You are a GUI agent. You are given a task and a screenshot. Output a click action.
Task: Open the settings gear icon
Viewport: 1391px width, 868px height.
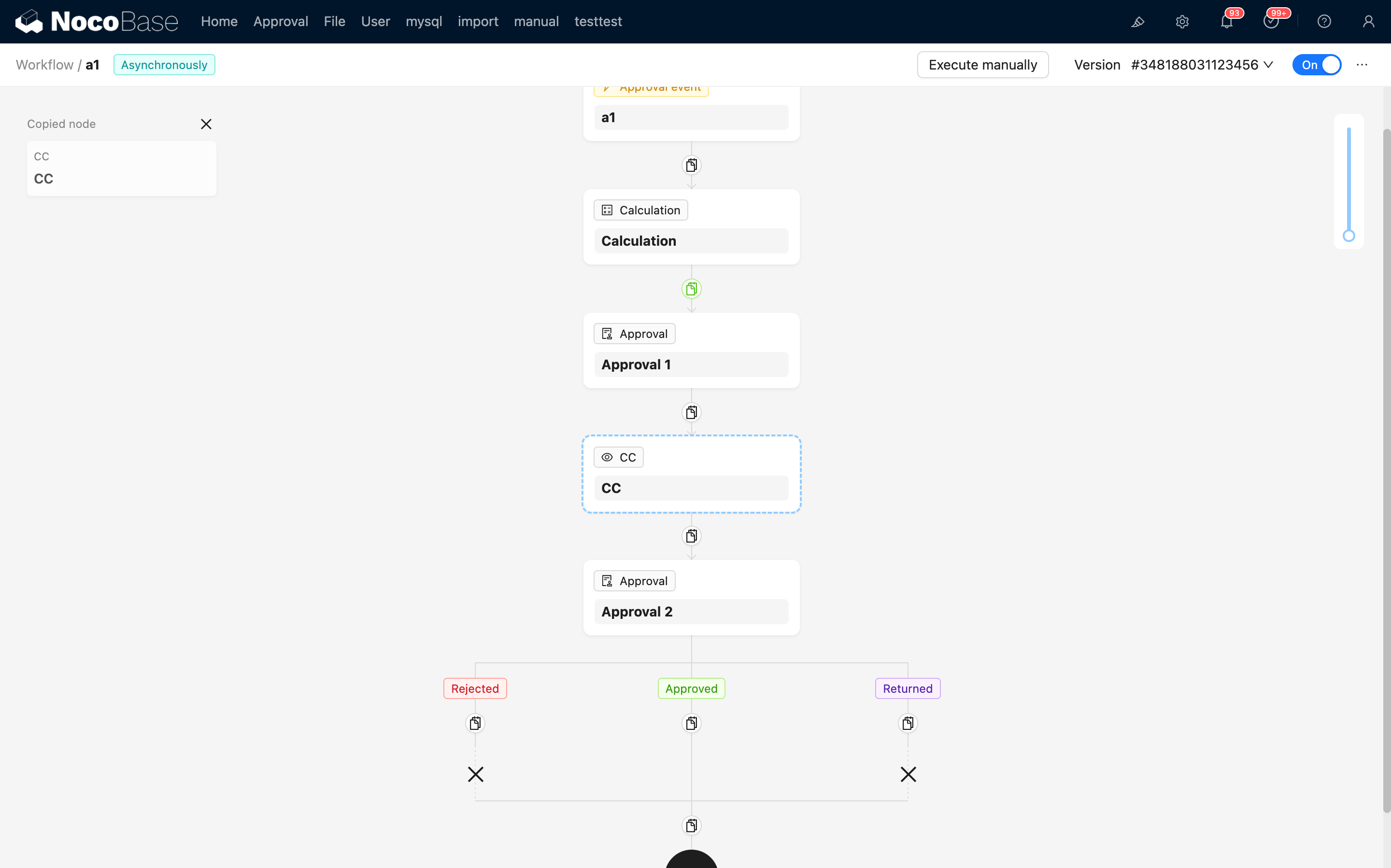tap(1182, 22)
